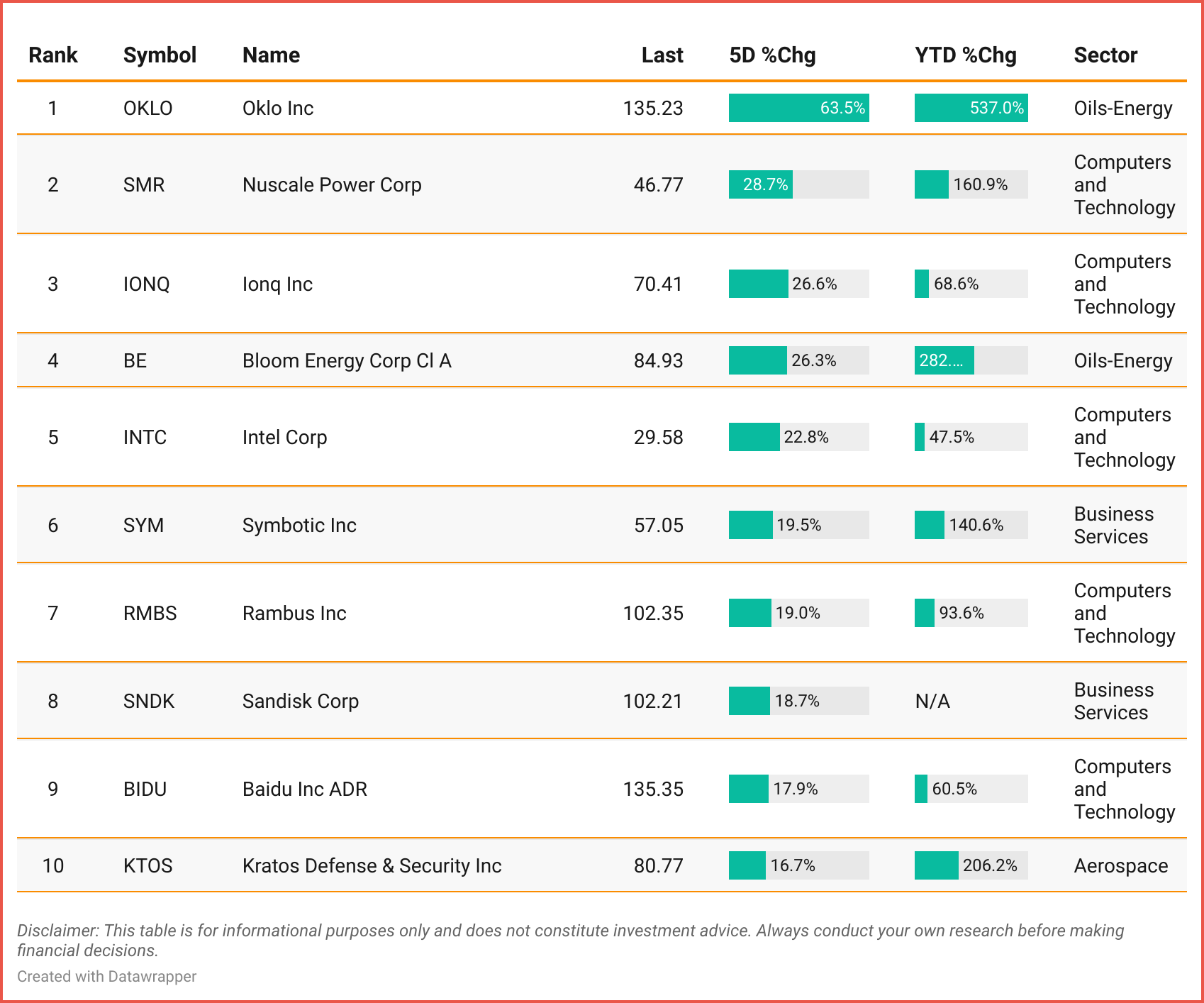The height and width of the screenshot is (1003, 1204).
Task: Select the last price 102.21
Action: coord(653,701)
